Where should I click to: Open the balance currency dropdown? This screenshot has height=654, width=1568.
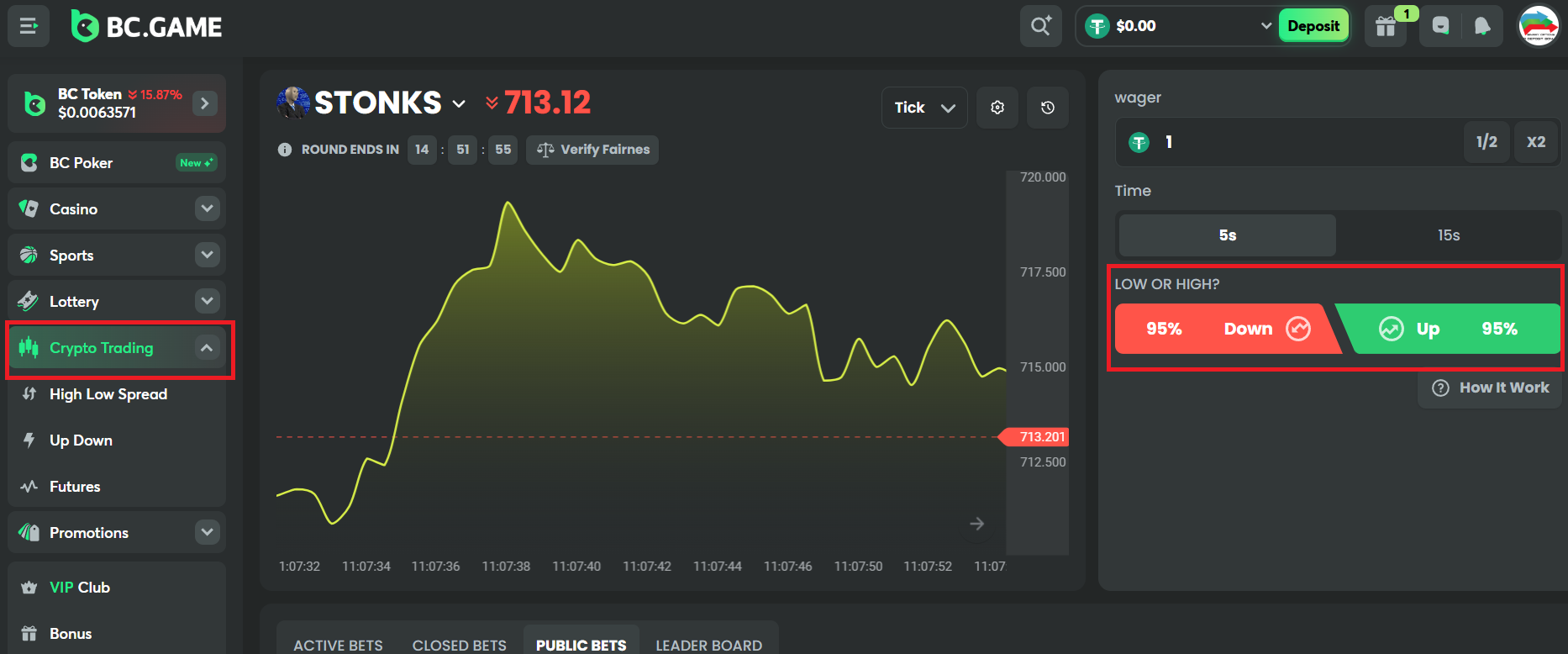coord(1265,26)
